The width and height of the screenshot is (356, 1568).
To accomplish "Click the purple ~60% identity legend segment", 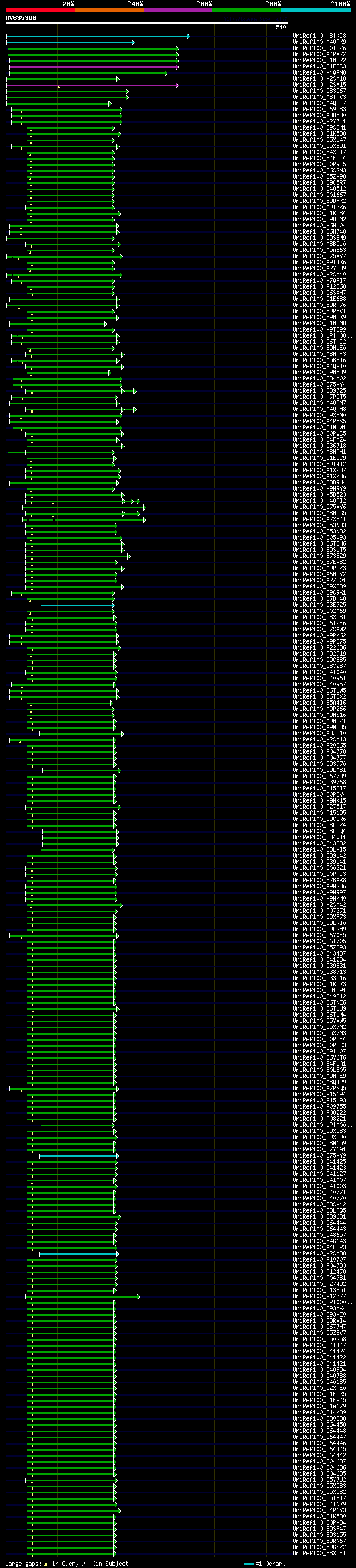I will [x=179, y=10].
